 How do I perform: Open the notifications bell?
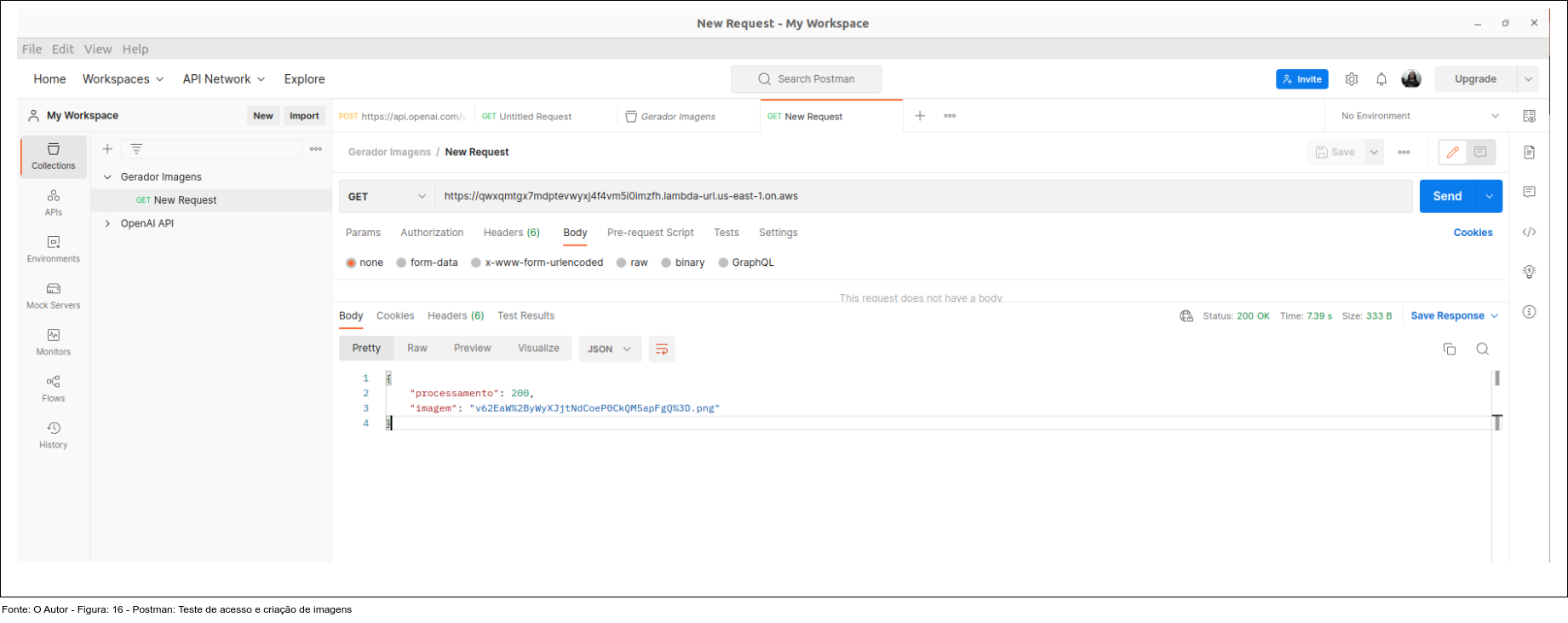[1381, 79]
